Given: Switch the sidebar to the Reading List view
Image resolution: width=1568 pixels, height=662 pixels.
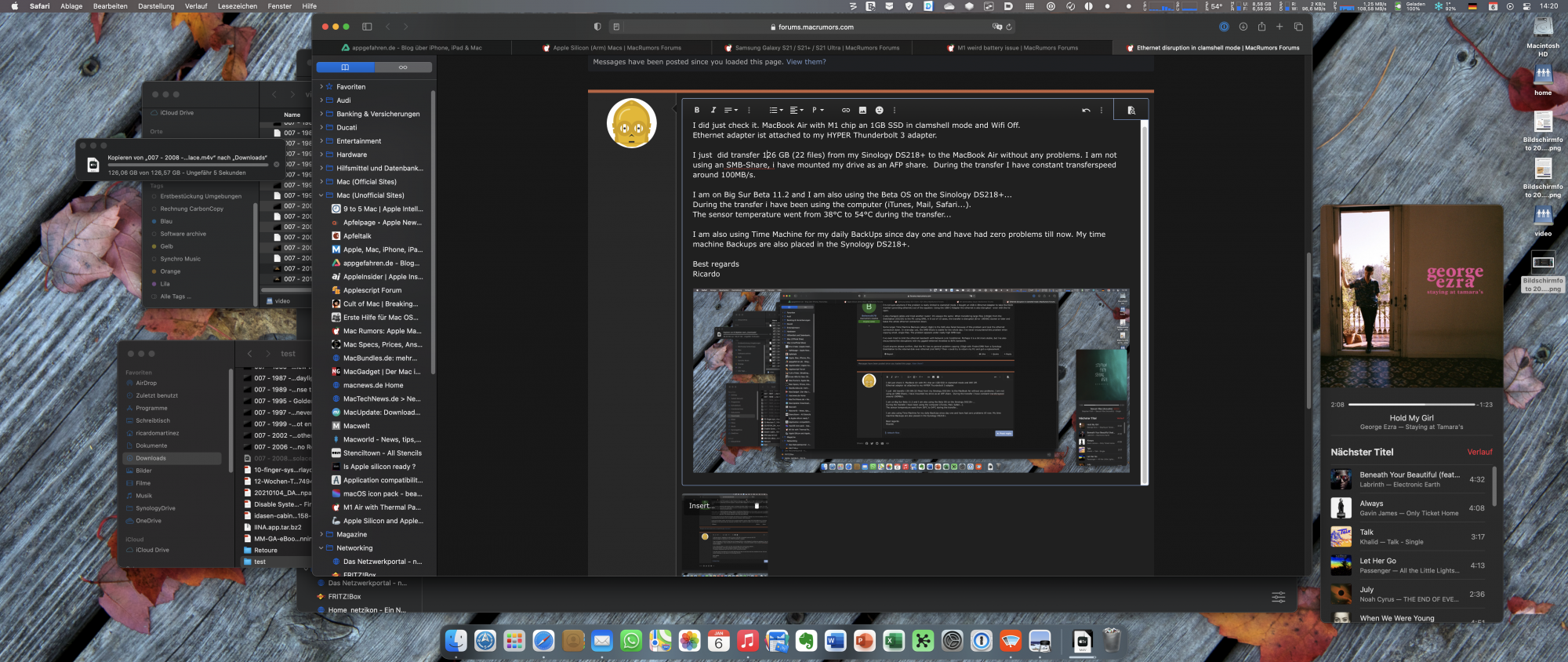Looking at the screenshot, I should [x=403, y=67].
